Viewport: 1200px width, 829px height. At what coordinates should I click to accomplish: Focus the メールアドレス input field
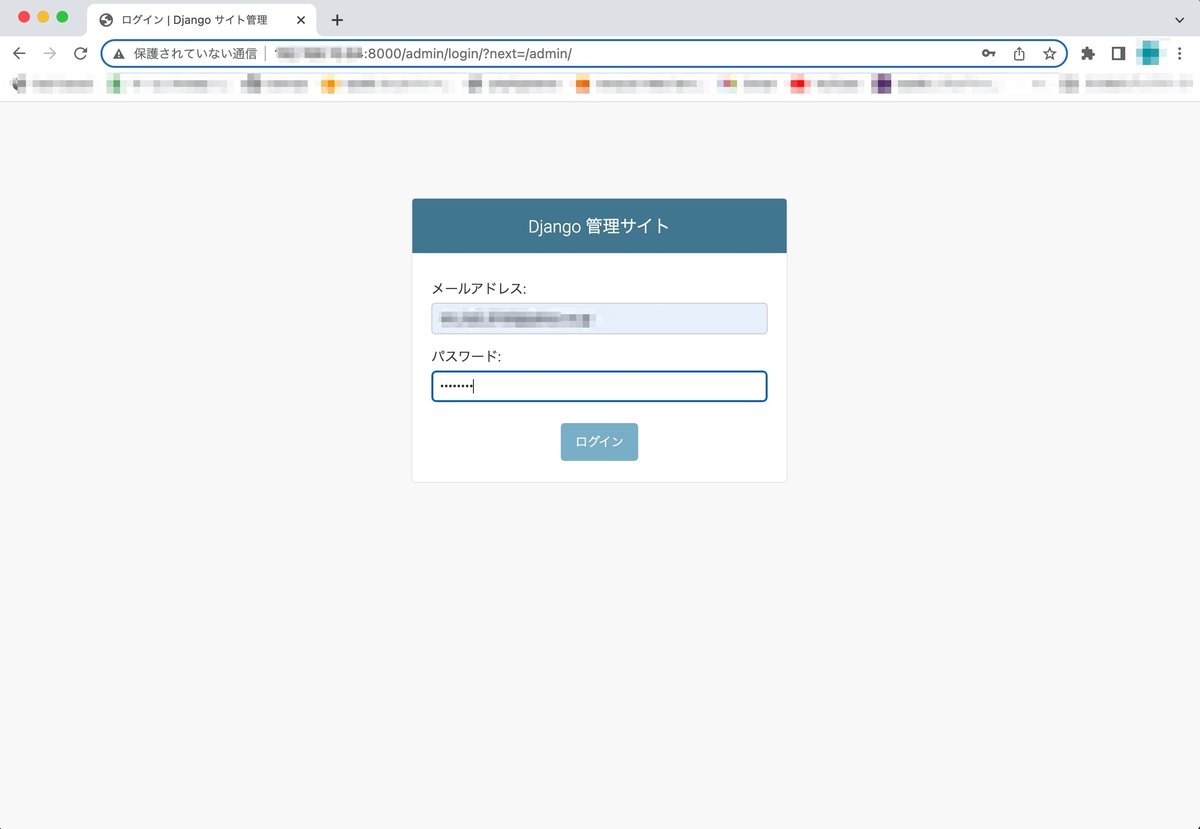(x=599, y=319)
